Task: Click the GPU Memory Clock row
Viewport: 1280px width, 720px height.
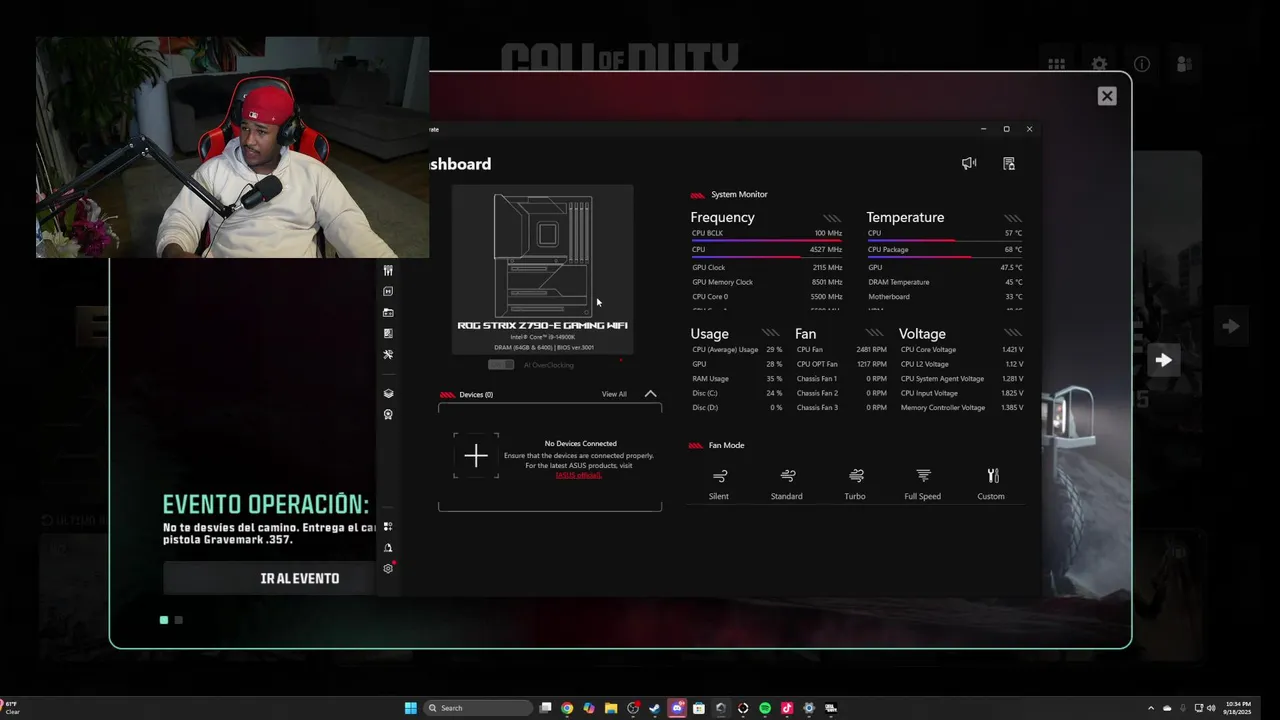Action: 767,282
